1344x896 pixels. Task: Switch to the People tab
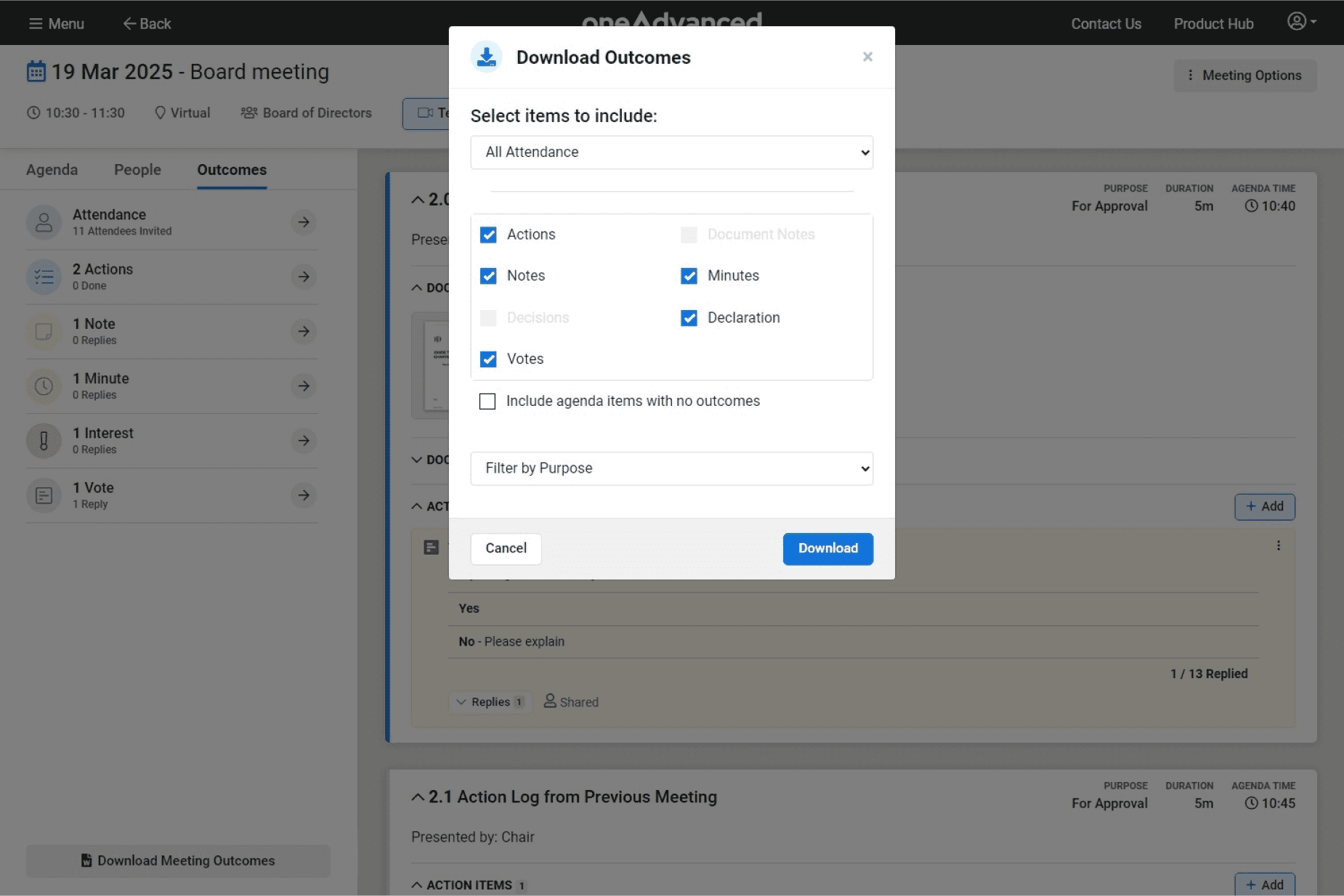click(x=137, y=170)
